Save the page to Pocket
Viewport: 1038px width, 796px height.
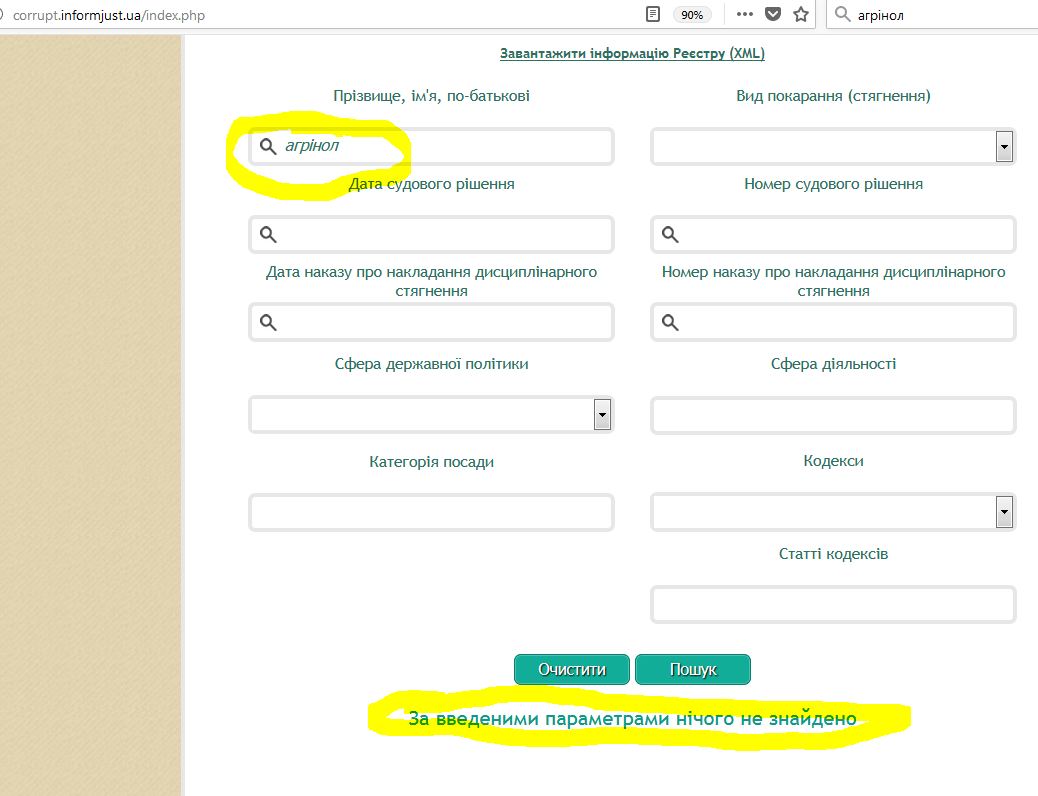tap(773, 15)
